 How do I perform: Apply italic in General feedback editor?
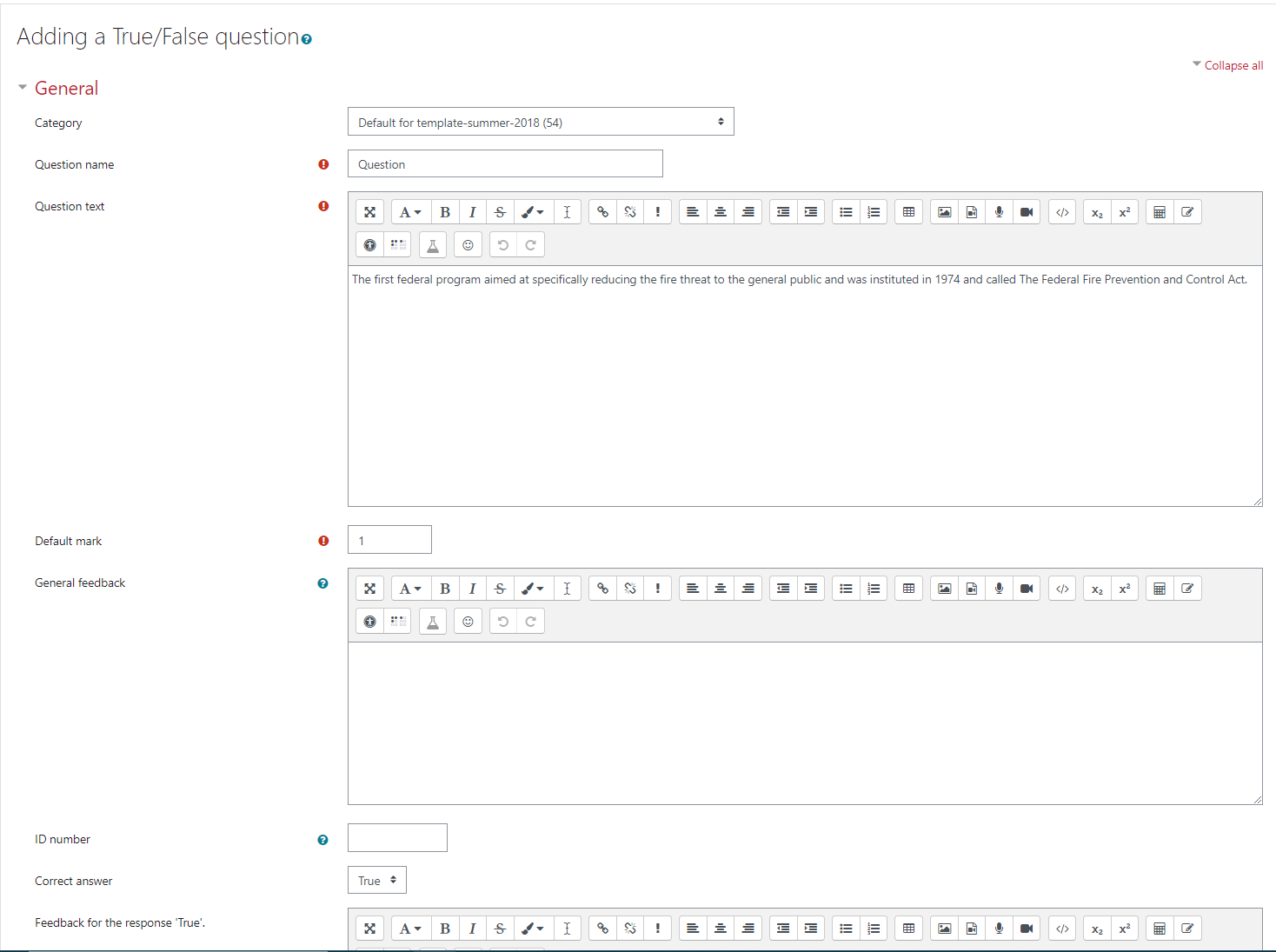(473, 589)
